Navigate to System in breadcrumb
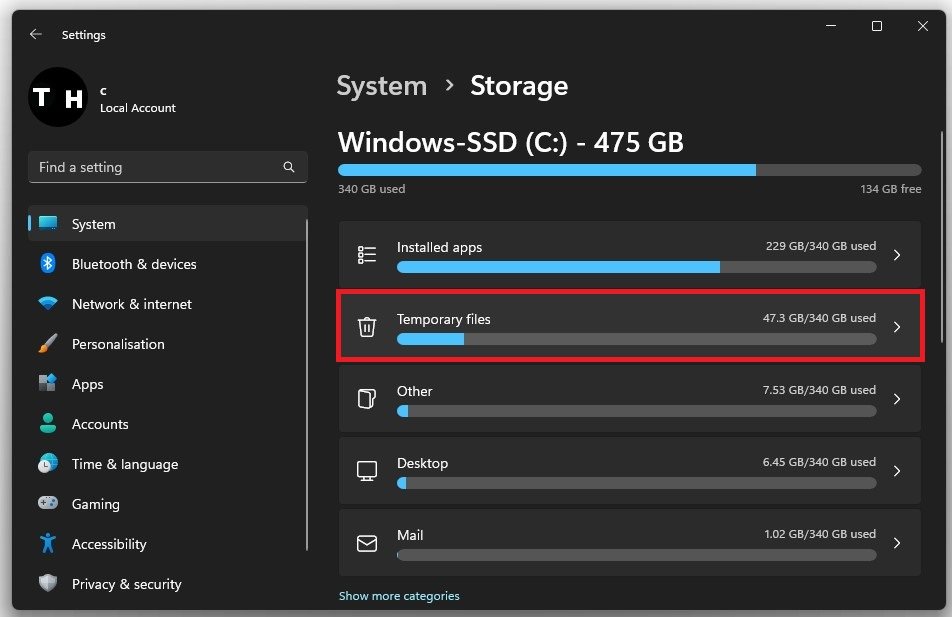 [x=381, y=86]
